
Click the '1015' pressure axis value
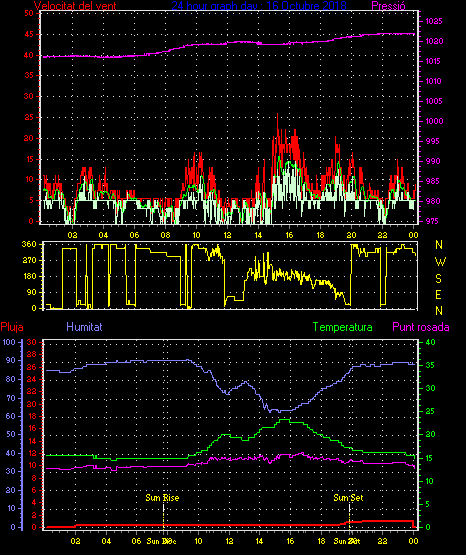tap(433, 61)
